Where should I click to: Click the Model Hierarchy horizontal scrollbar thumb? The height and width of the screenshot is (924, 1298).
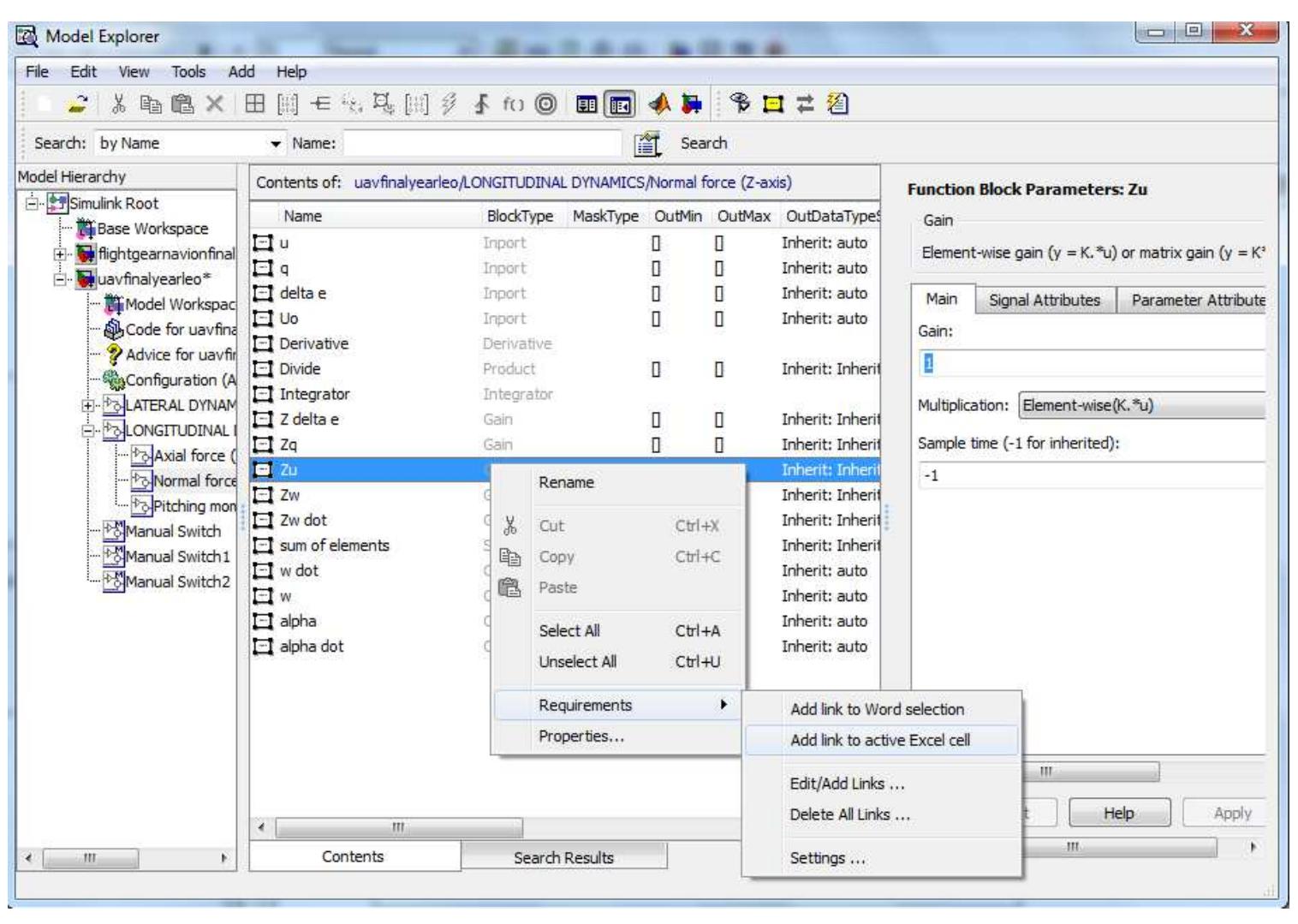tap(89, 857)
